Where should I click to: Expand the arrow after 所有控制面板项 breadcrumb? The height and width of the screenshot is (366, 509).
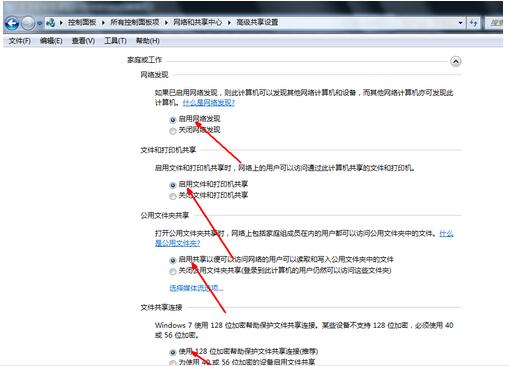click(166, 23)
